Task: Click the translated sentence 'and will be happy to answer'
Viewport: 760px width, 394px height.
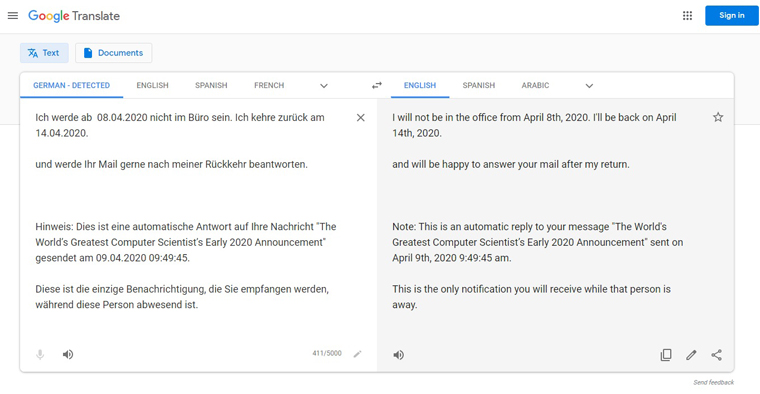Action: click(x=511, y=164)
